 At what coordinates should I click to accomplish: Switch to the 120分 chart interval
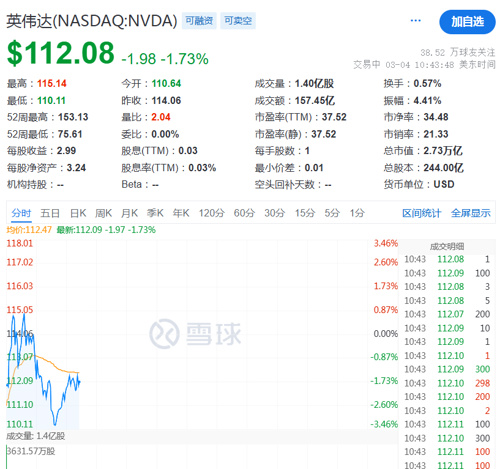212,213
